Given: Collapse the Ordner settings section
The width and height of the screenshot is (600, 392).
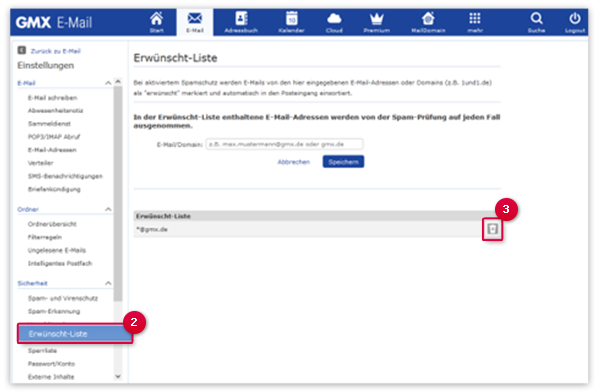Looking at the screenshot, I should click(x=108, y=209).
